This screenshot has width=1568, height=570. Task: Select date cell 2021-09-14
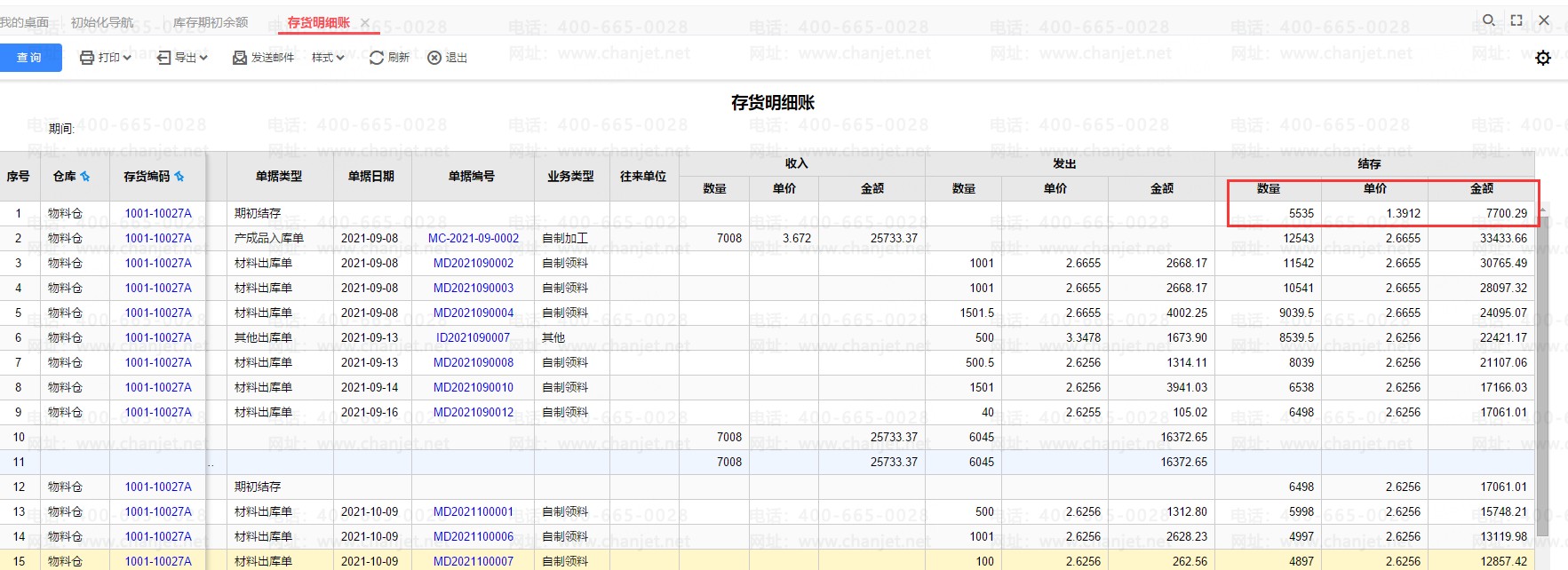[372, 388]
